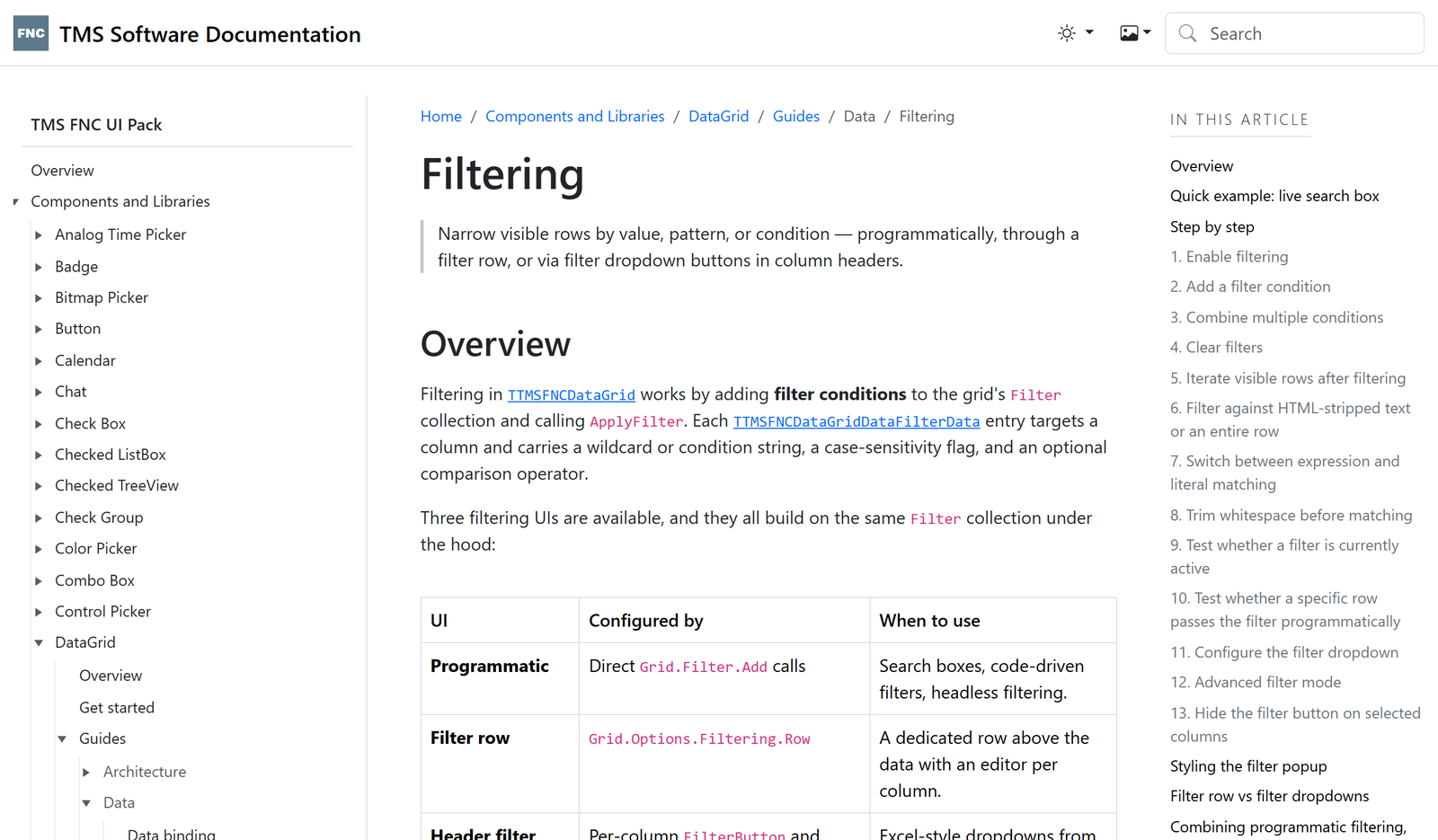1438x840 pixels.
Task: Jump to 5. Iterate visible rows after filtering
Action: tap(1288, 378)
